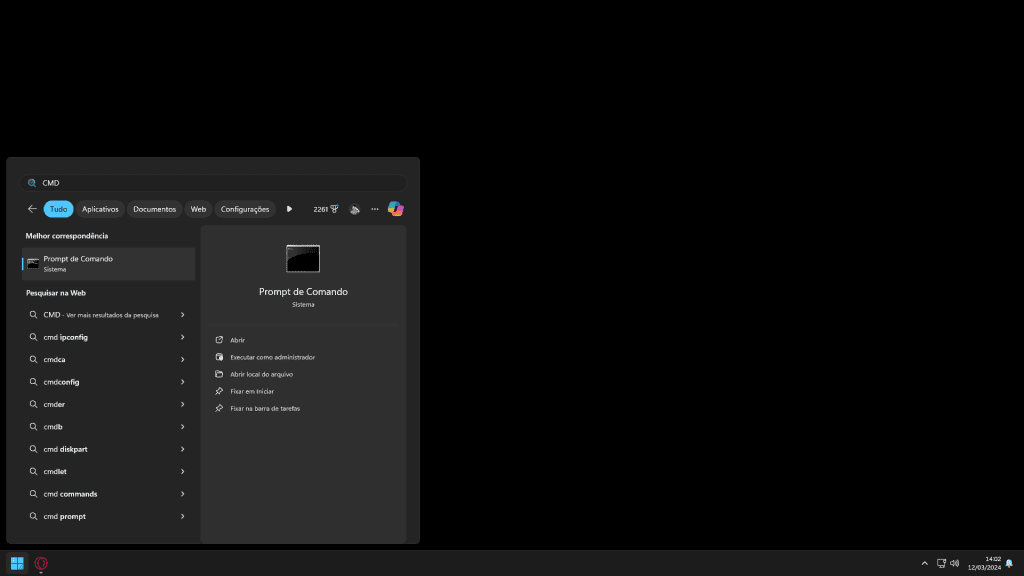Select cmdca web suggestion
The image size is (1024, 576).
(108, 359)
